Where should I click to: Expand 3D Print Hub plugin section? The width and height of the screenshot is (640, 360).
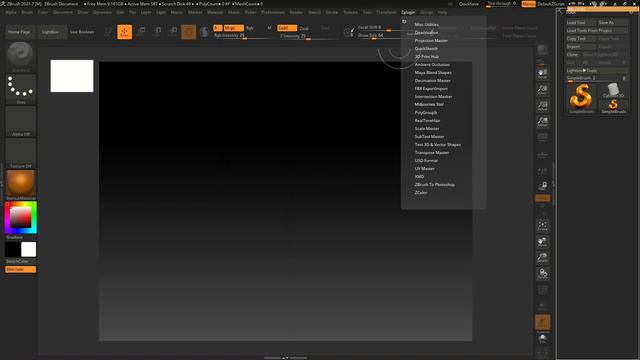[427, 56]
